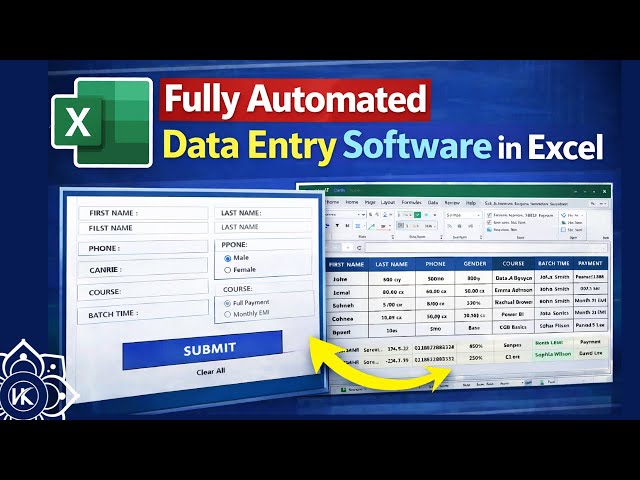
Task: Select the FIRST NAME column header
Action: tap(347, 264)
